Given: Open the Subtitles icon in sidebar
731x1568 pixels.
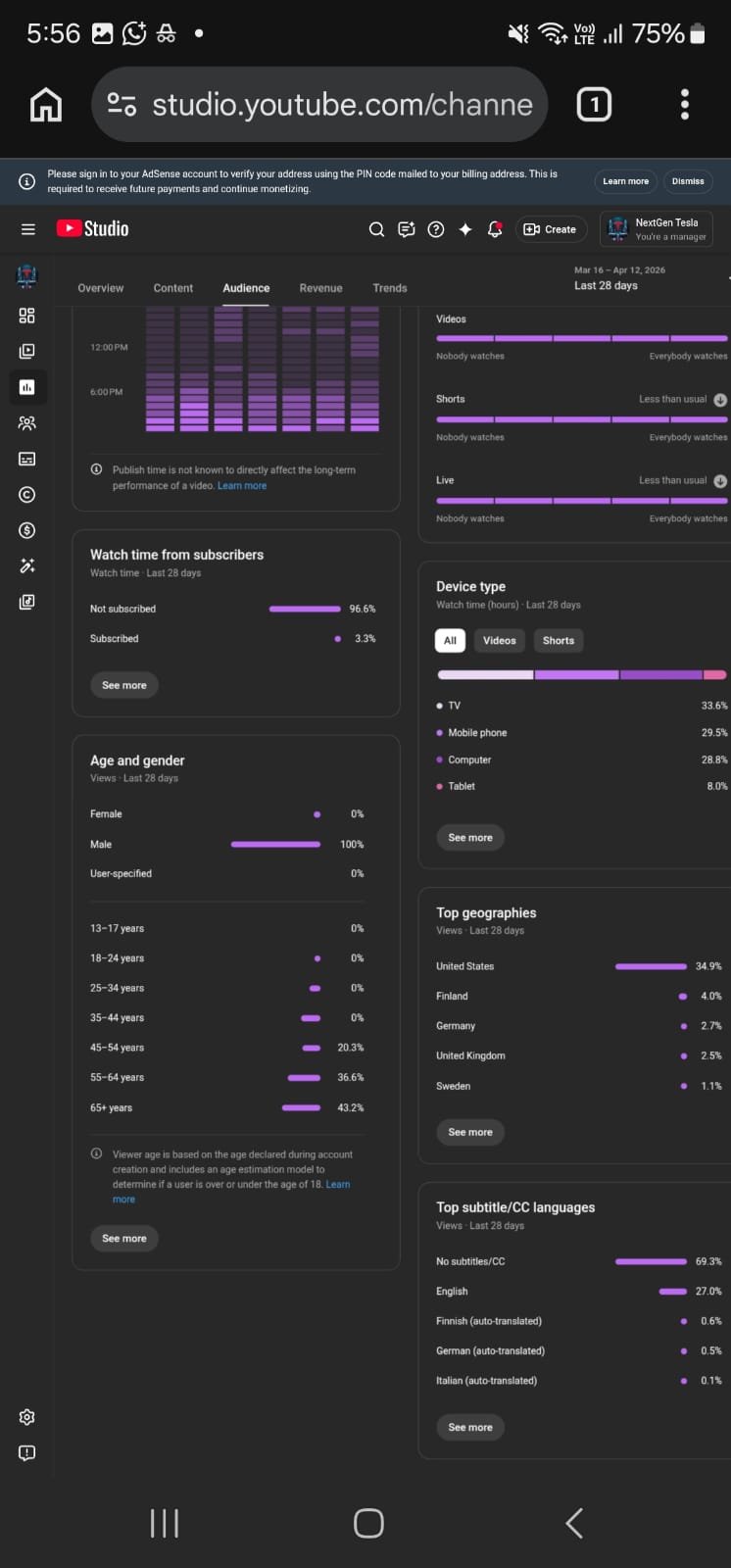Looking at the screenshot, I should (x=27, y=459).
